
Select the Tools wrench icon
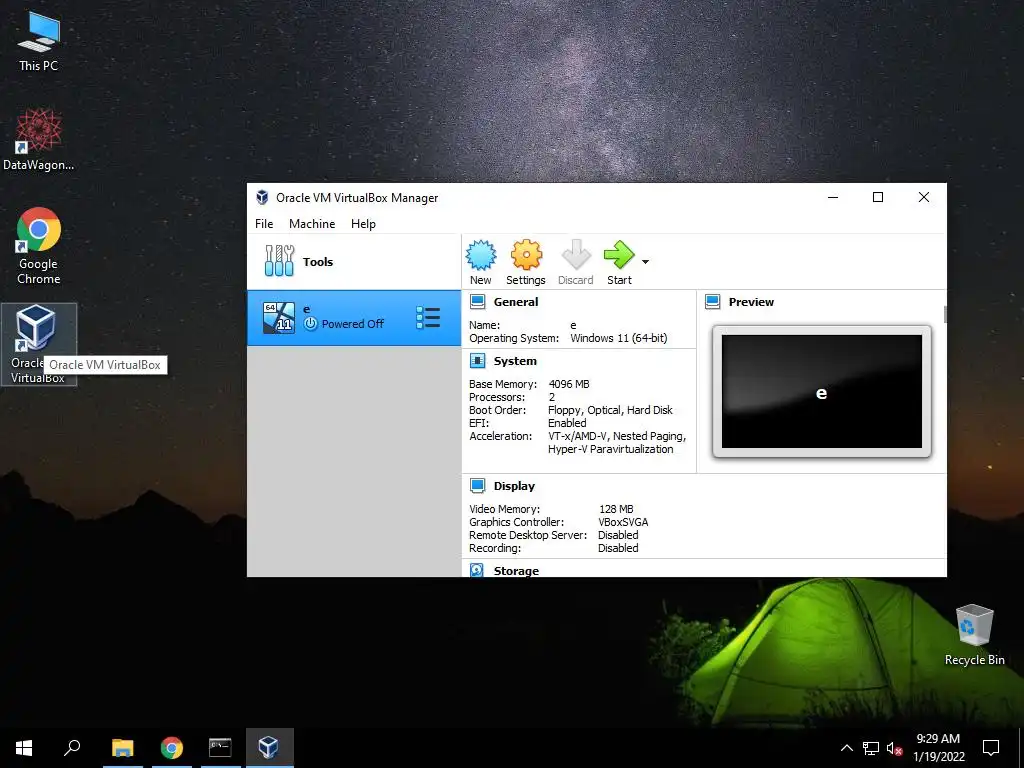click(280, 261)
